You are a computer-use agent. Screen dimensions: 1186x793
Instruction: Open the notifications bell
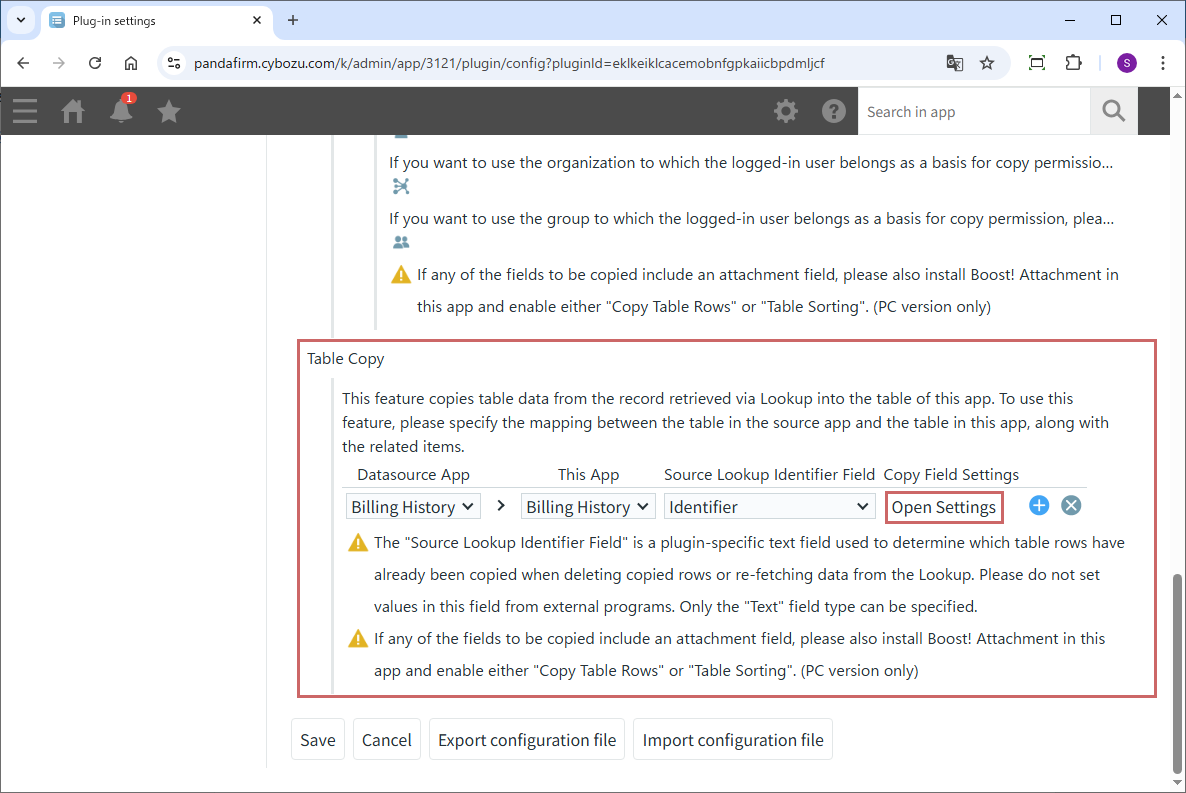coord(121,111)
